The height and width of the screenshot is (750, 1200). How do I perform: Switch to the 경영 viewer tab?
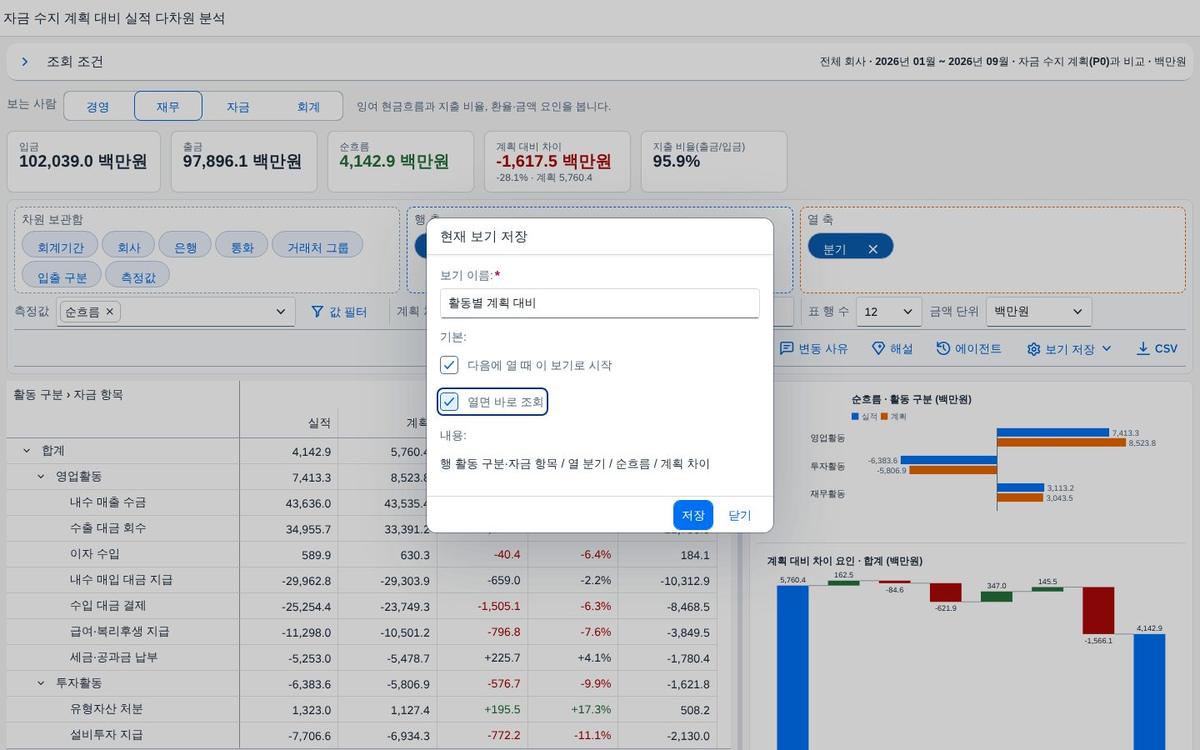pos(98,106)
